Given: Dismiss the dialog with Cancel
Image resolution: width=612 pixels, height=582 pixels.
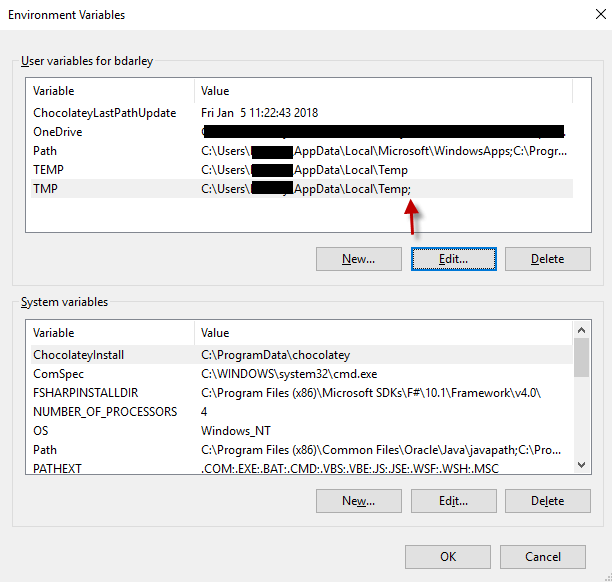Looking at the screenshot, I should tap(542, 556).
